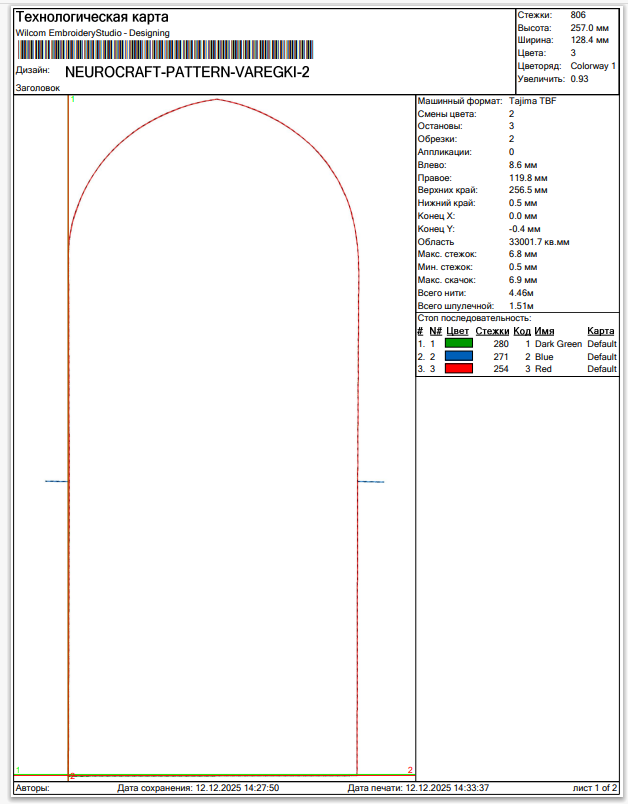This screenshot has height=804, width=628.
Task: Pick the Red thread color swatch
Action: point(458,369)
